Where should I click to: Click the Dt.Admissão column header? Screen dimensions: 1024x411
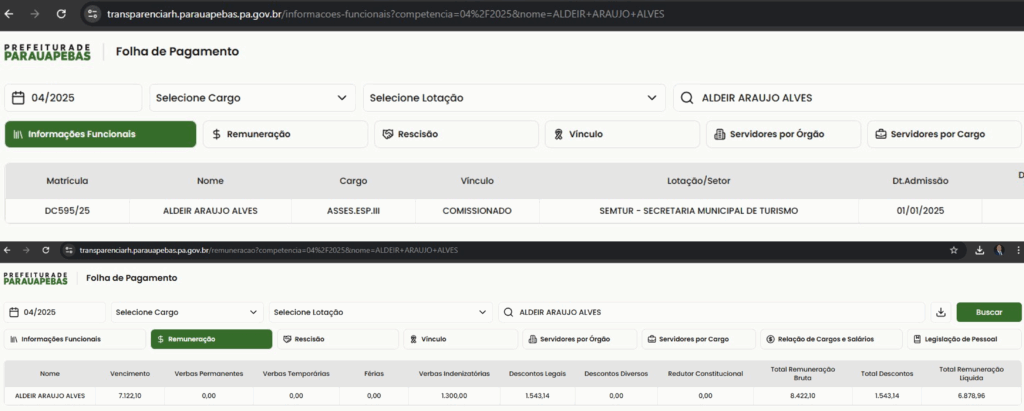coord(920,181)
